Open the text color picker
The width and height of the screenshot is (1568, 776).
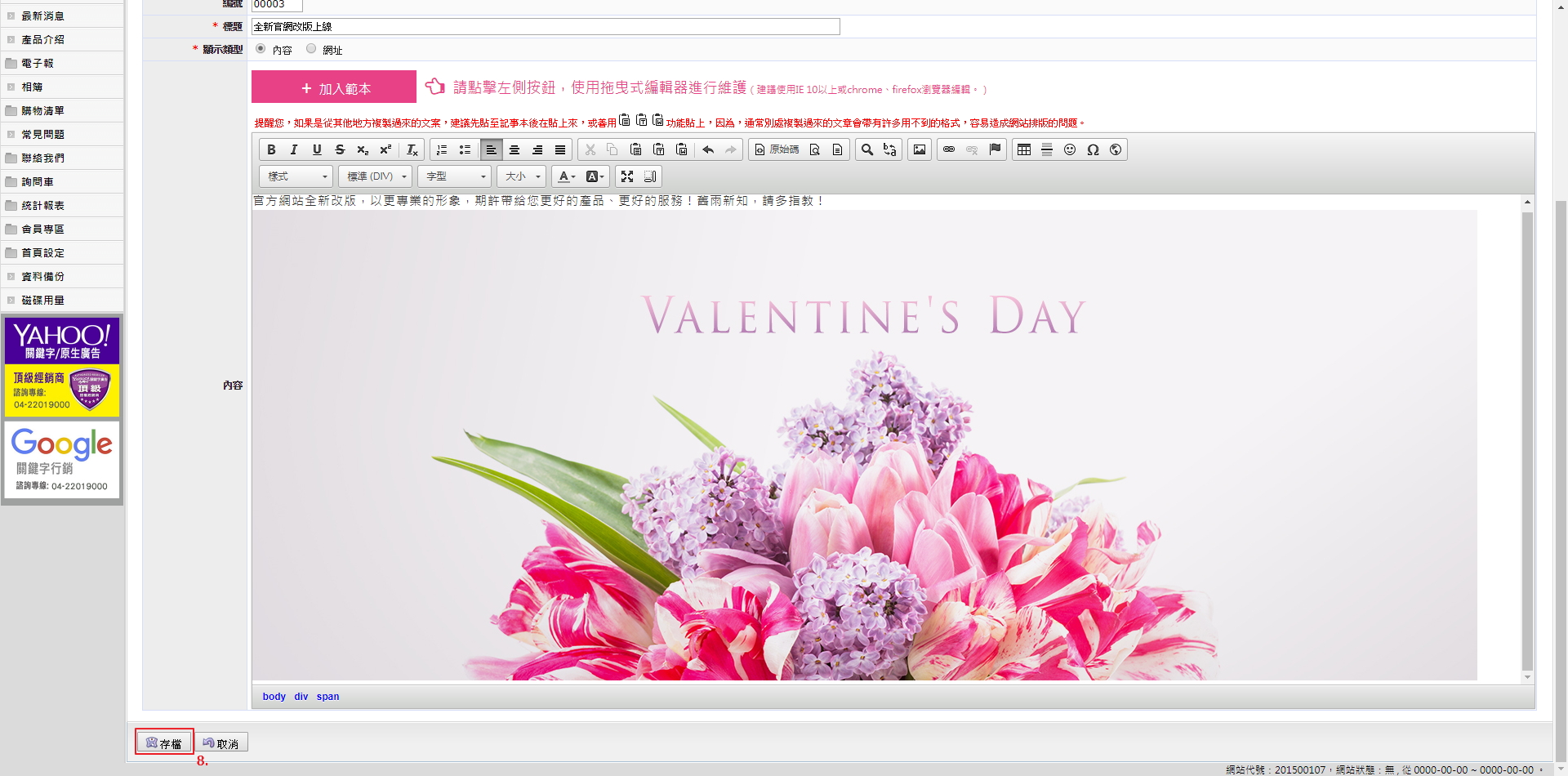point(565,176)
